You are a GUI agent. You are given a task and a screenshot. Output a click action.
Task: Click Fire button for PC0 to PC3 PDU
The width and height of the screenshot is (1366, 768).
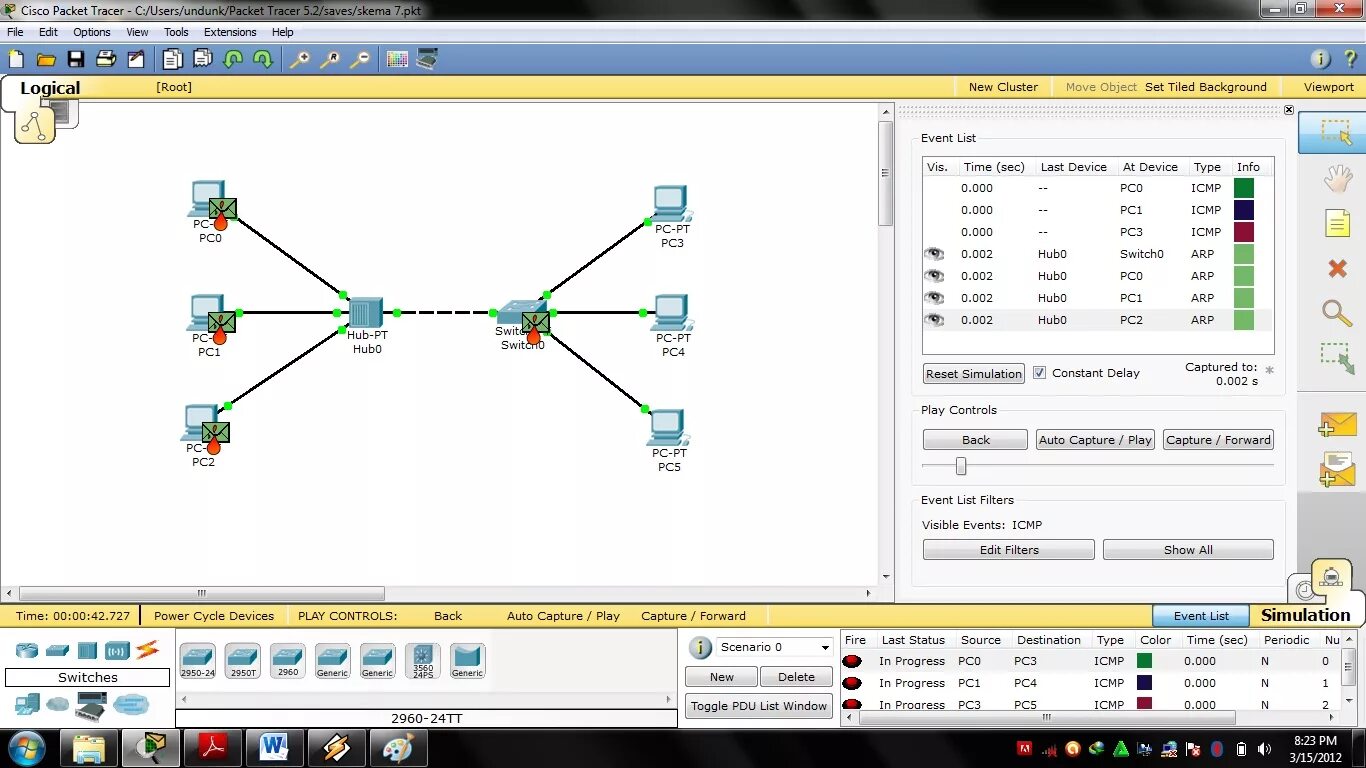point(852,661)
